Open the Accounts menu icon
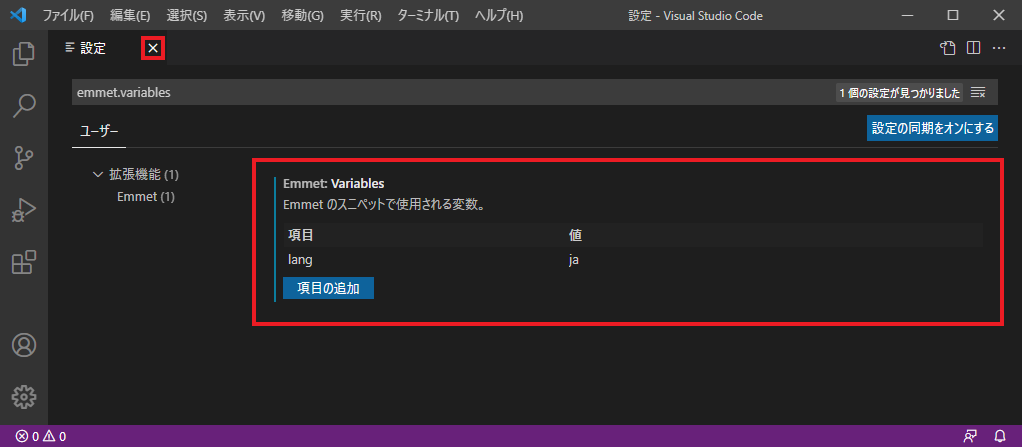1022x447 pixels. 24,345
